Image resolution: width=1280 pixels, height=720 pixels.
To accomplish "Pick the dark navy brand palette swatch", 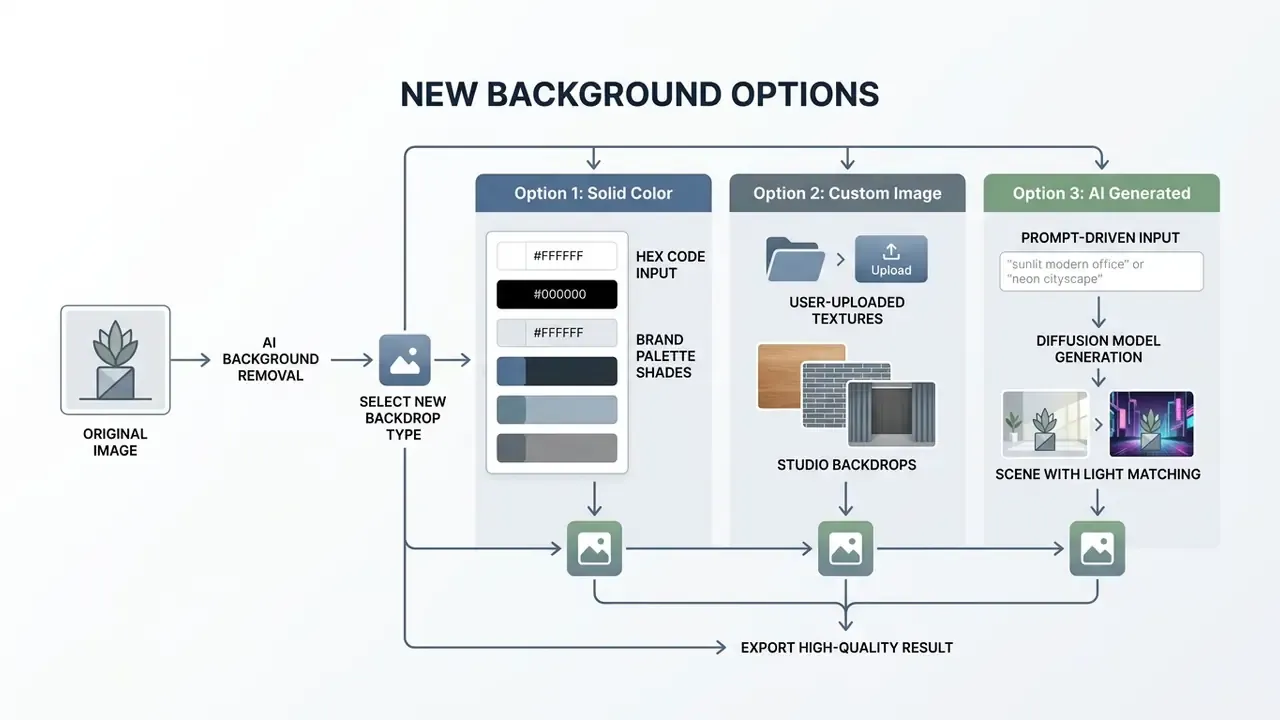I will 557,371.
